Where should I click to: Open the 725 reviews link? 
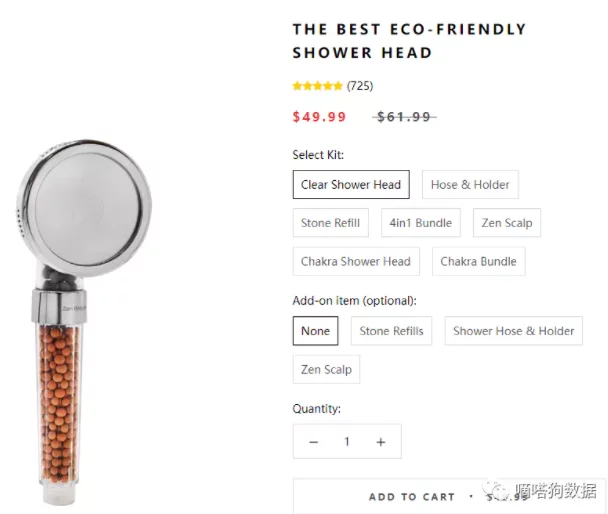(360, 86)
